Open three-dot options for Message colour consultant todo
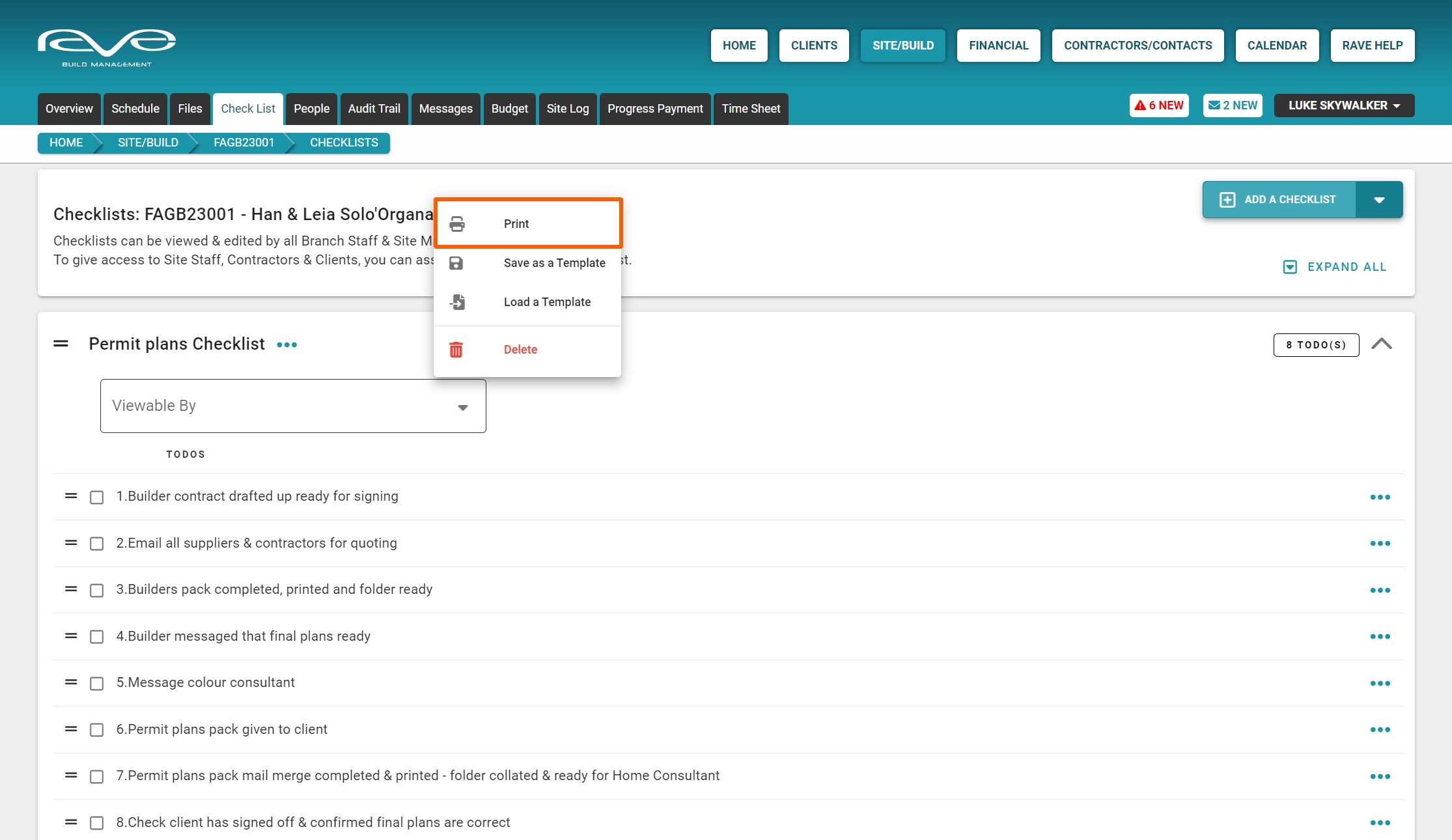 1380,684
